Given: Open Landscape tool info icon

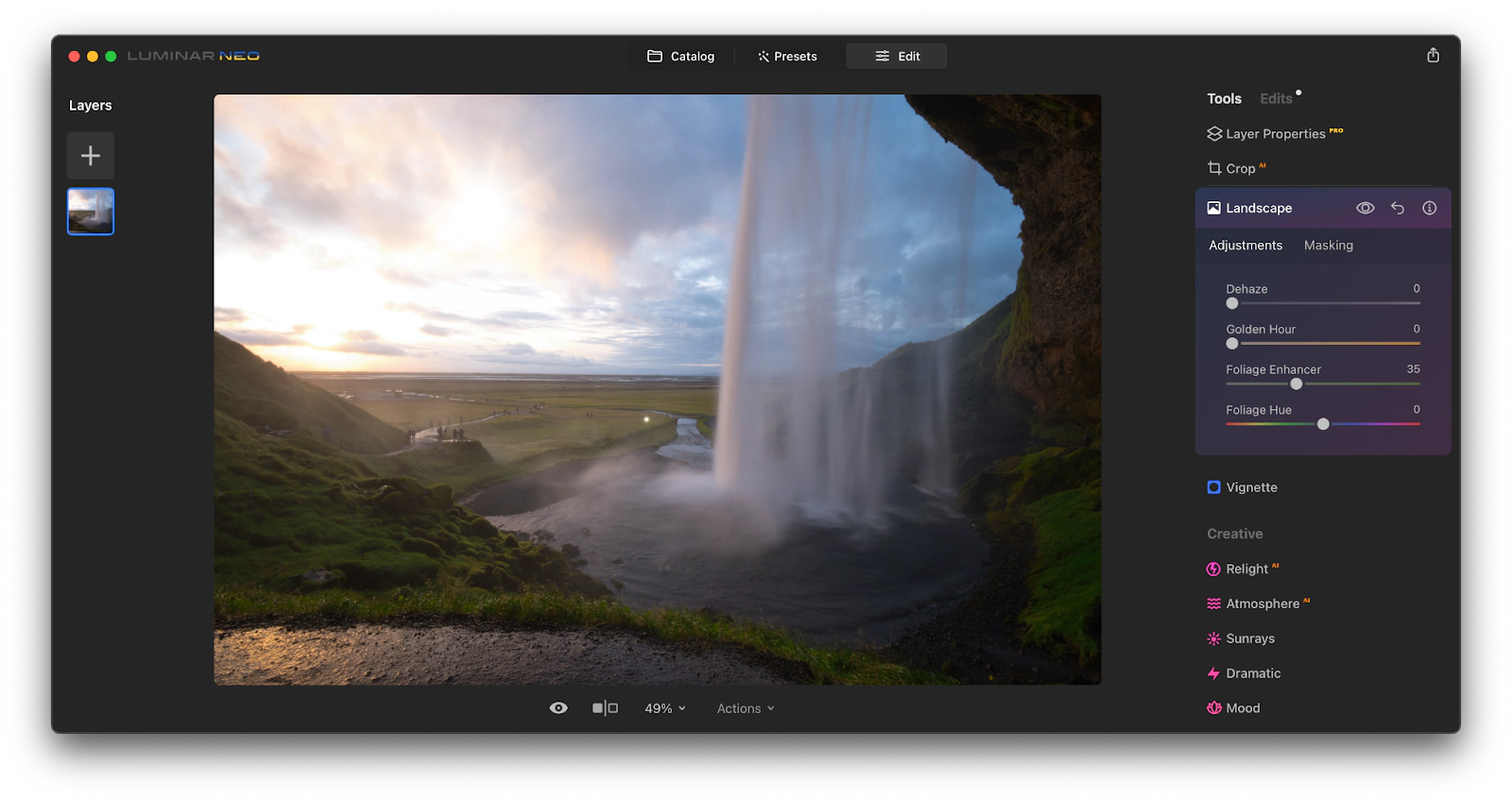Looking at the screenshot, I should coord(1429,208).
